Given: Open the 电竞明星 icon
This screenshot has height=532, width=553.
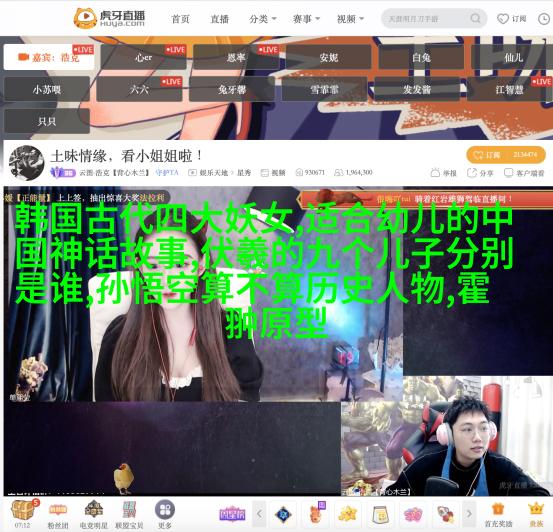Looking at the screenshot, I should pos(93,510).
